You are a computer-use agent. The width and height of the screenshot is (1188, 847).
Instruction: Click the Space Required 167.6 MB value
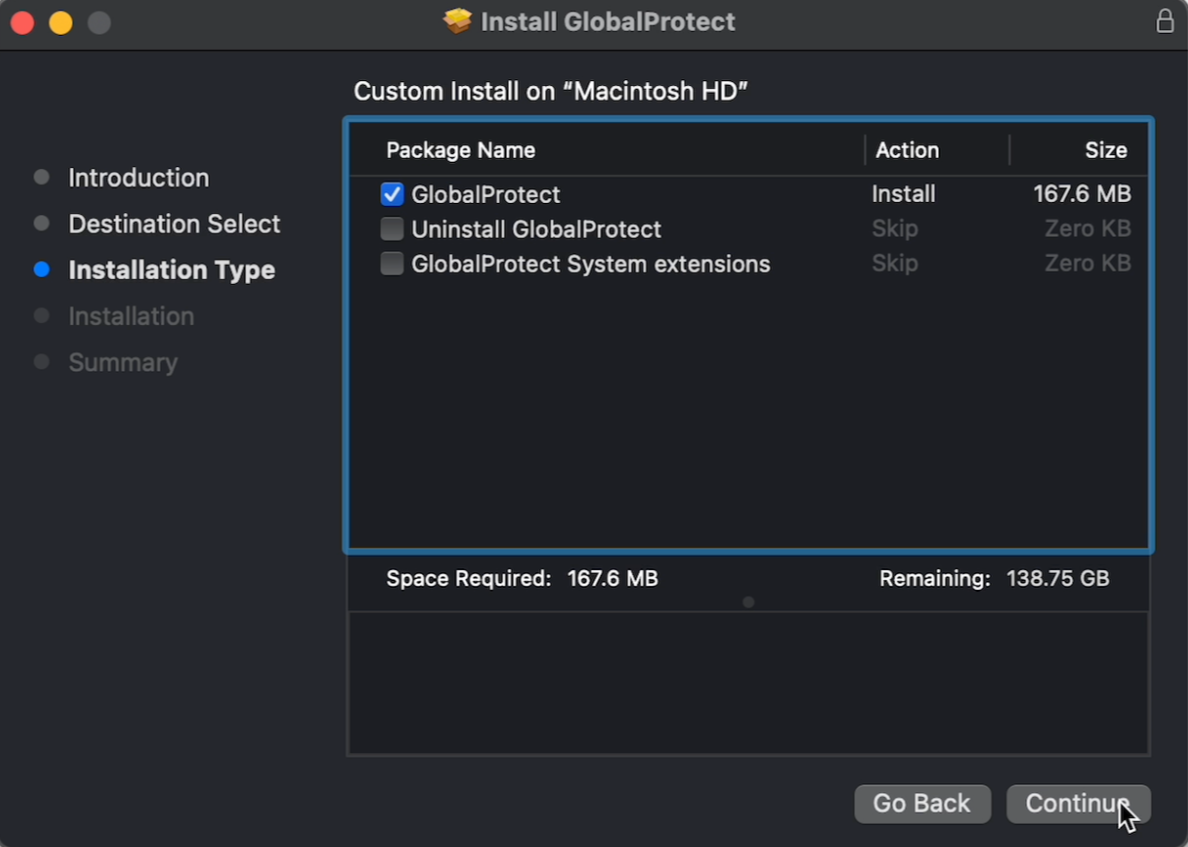coord(612,579)
